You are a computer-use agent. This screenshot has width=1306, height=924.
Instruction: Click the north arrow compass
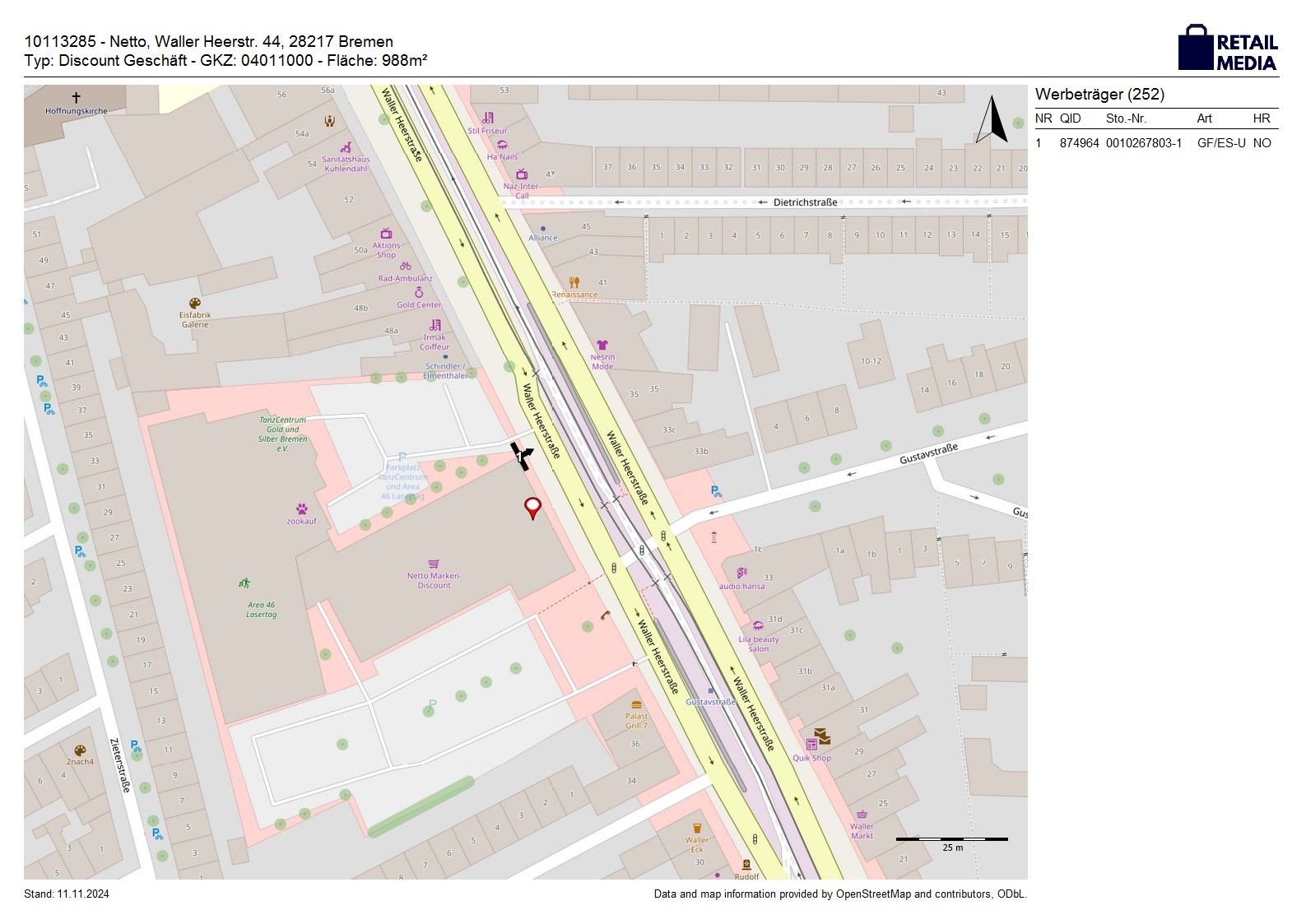[x=992, y=120]
